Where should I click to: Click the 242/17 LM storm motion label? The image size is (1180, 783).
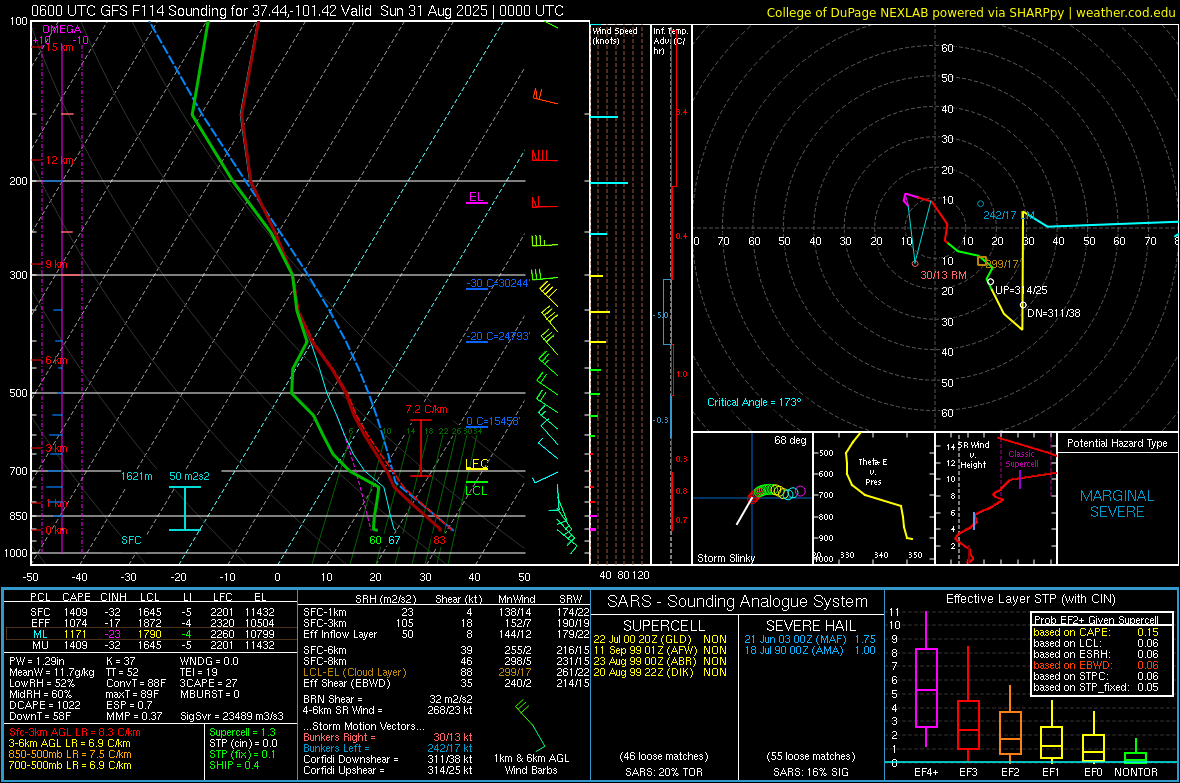point(1008,215)
